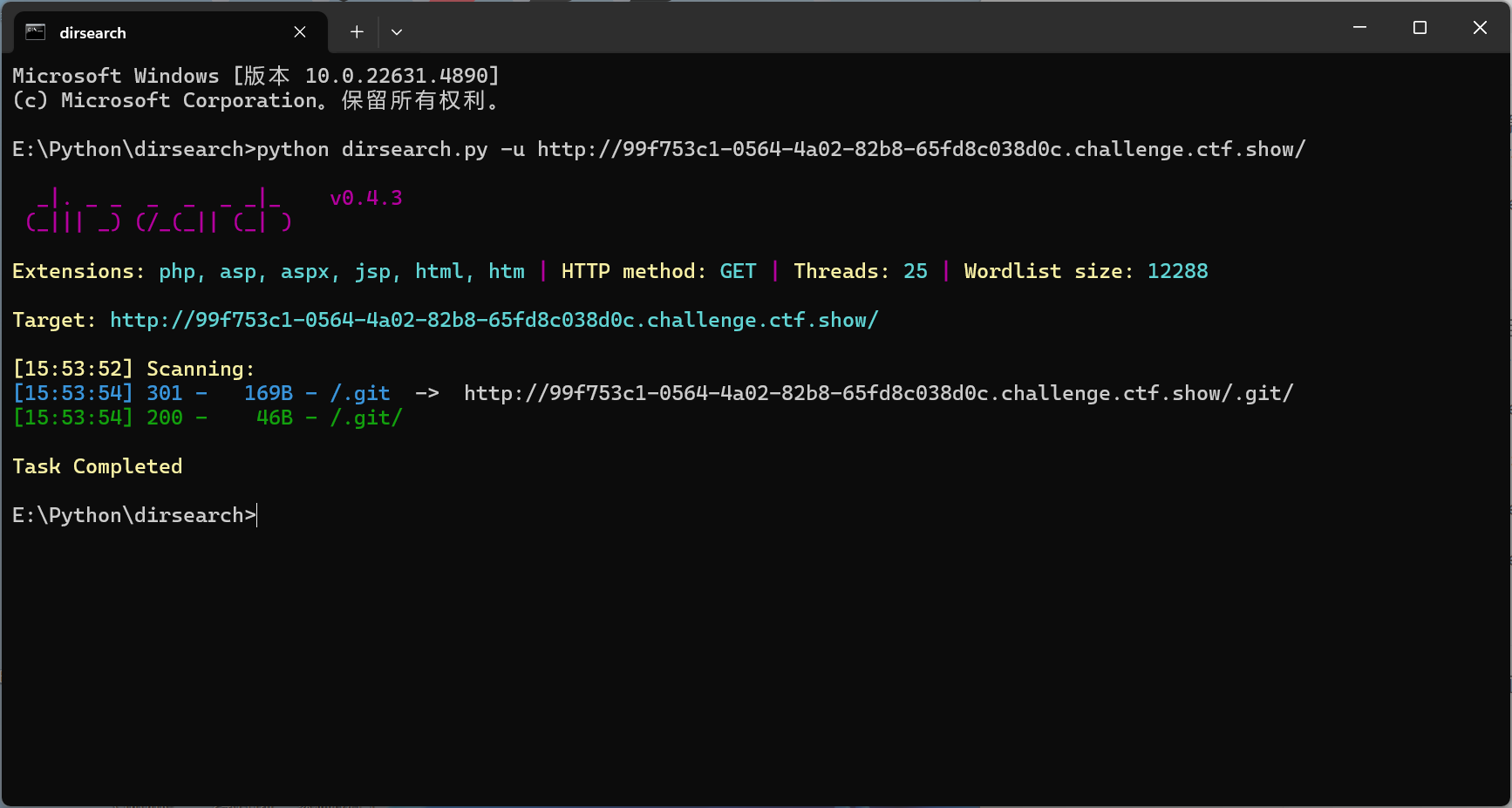This screenshot has width=1512, height=808.
Task: Close the terminal window
Action: (1480, 28)
